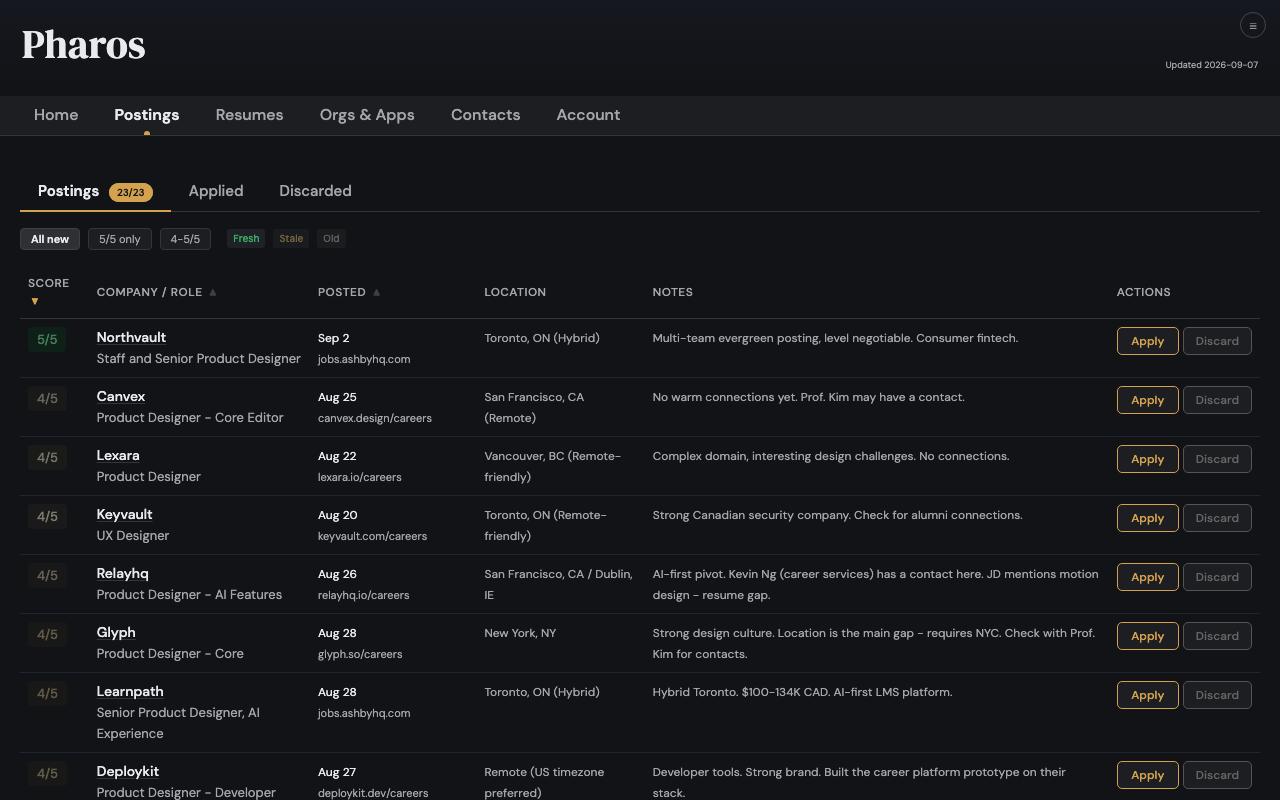
Task: Filter to 4–5/5 postings
Action: [x=185, y=239]
